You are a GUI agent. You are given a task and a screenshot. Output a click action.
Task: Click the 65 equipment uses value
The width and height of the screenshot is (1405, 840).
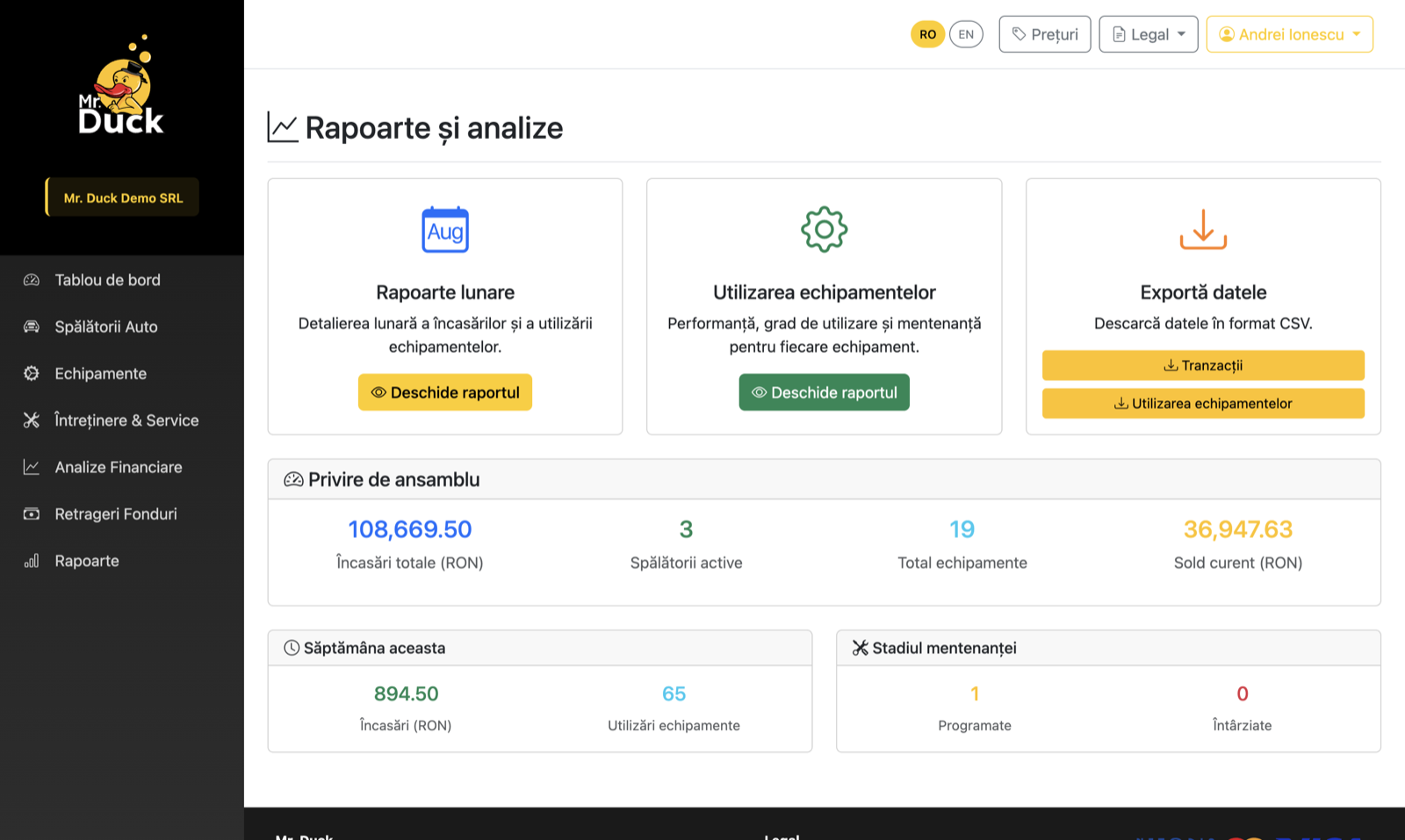click(x=674, y=693)
